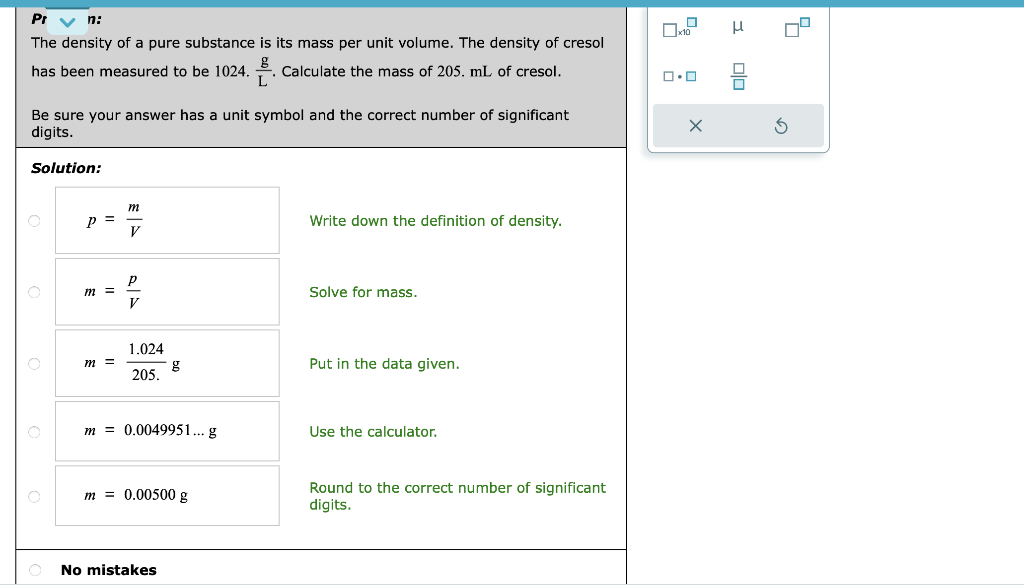Viewport: 1024px width, 585px height.
Task: Click the equation box showing p = m/V
Action: pyautogui.click(x=167, y=220)
